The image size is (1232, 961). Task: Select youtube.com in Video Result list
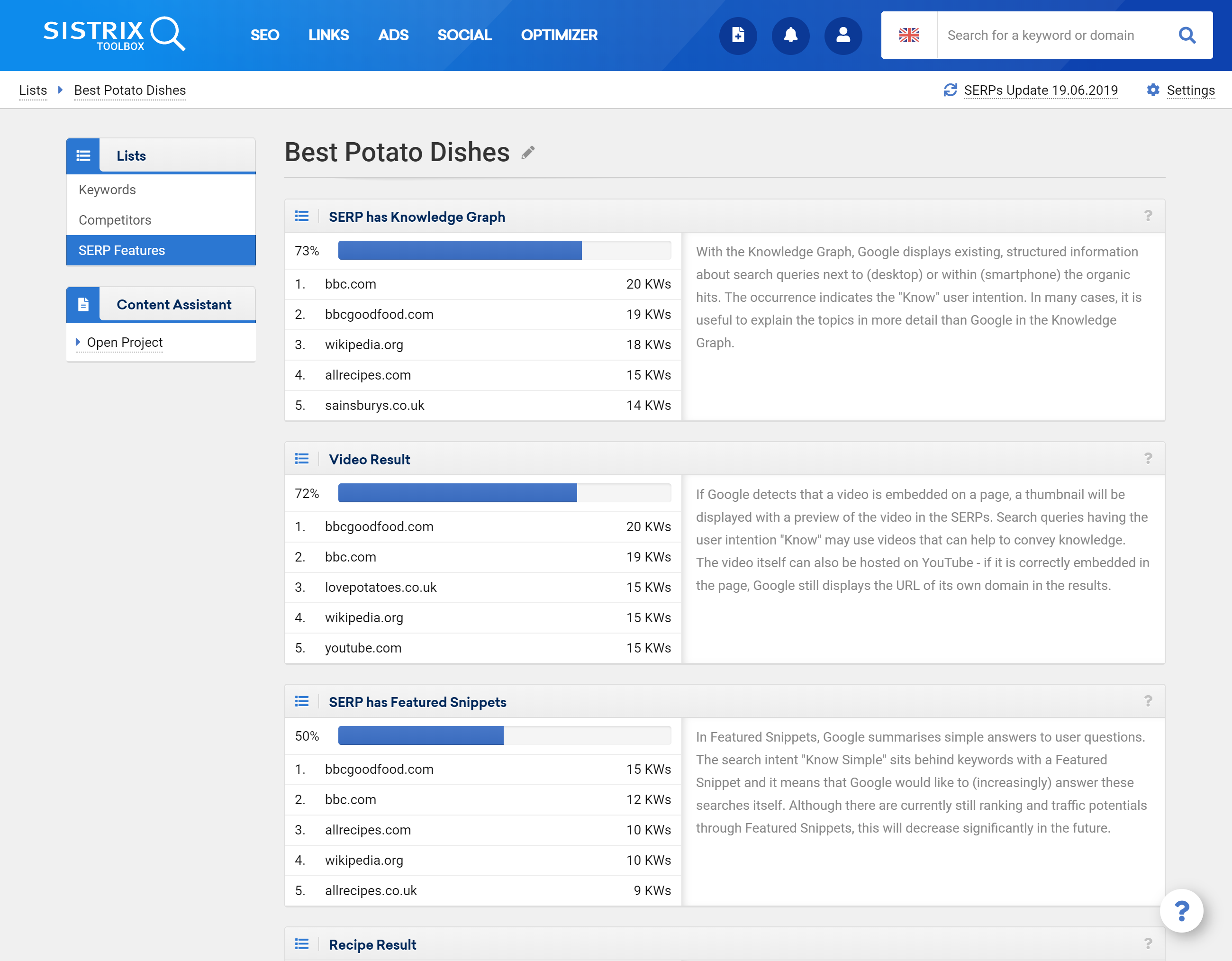coord(363,648)
